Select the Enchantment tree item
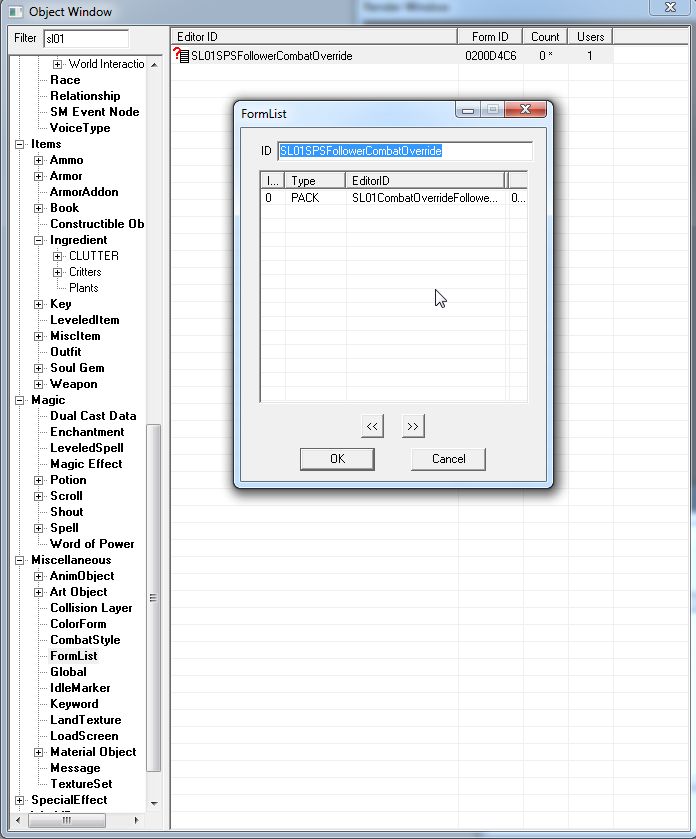 tap(87, 432)
